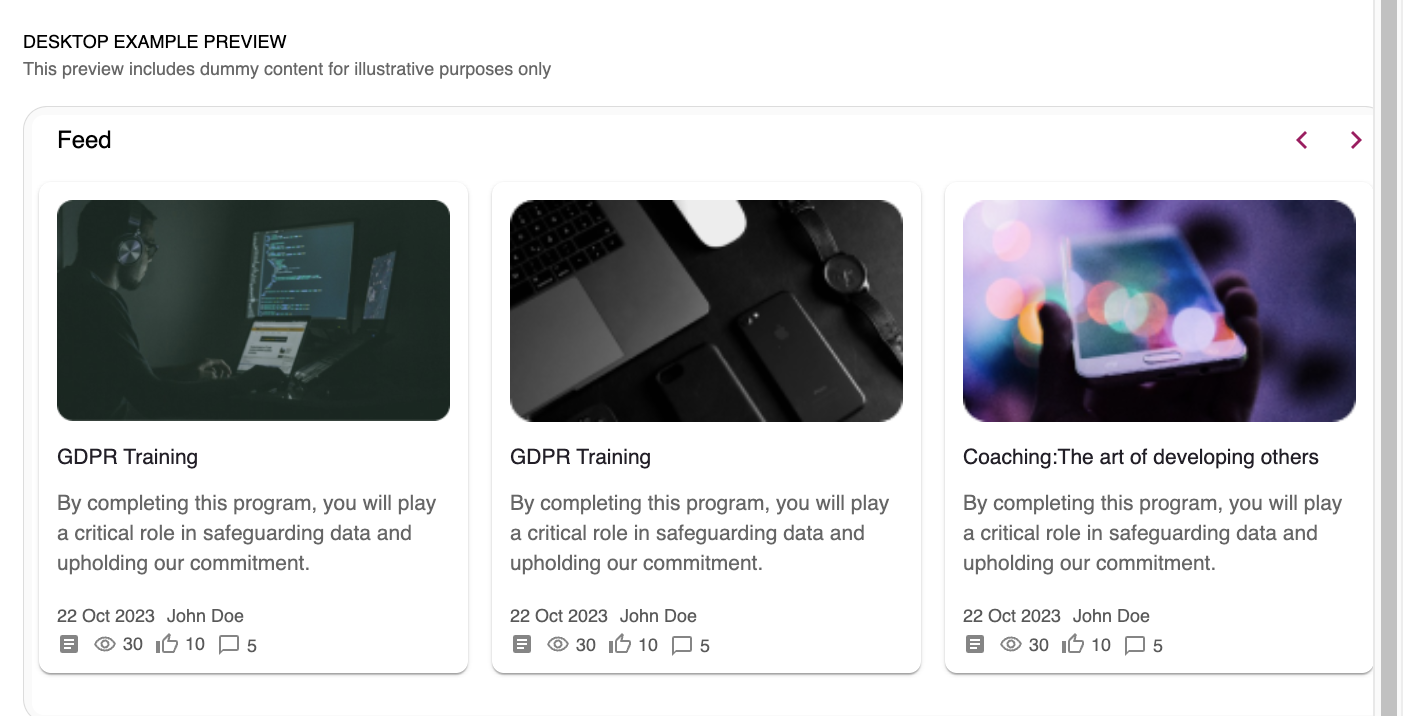This screenshot has width=1422, height=716.
Task: Like the Coaching card with the thumbs-up icon
Action: pos(1073,644)
